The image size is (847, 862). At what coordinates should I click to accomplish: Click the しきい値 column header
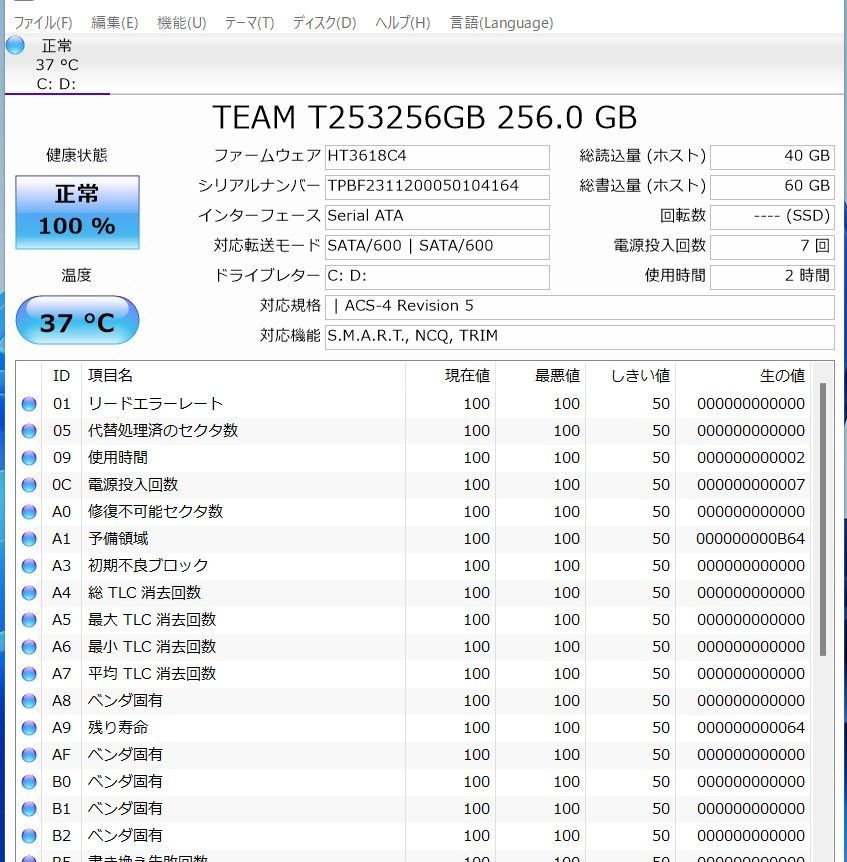(630, 376)
